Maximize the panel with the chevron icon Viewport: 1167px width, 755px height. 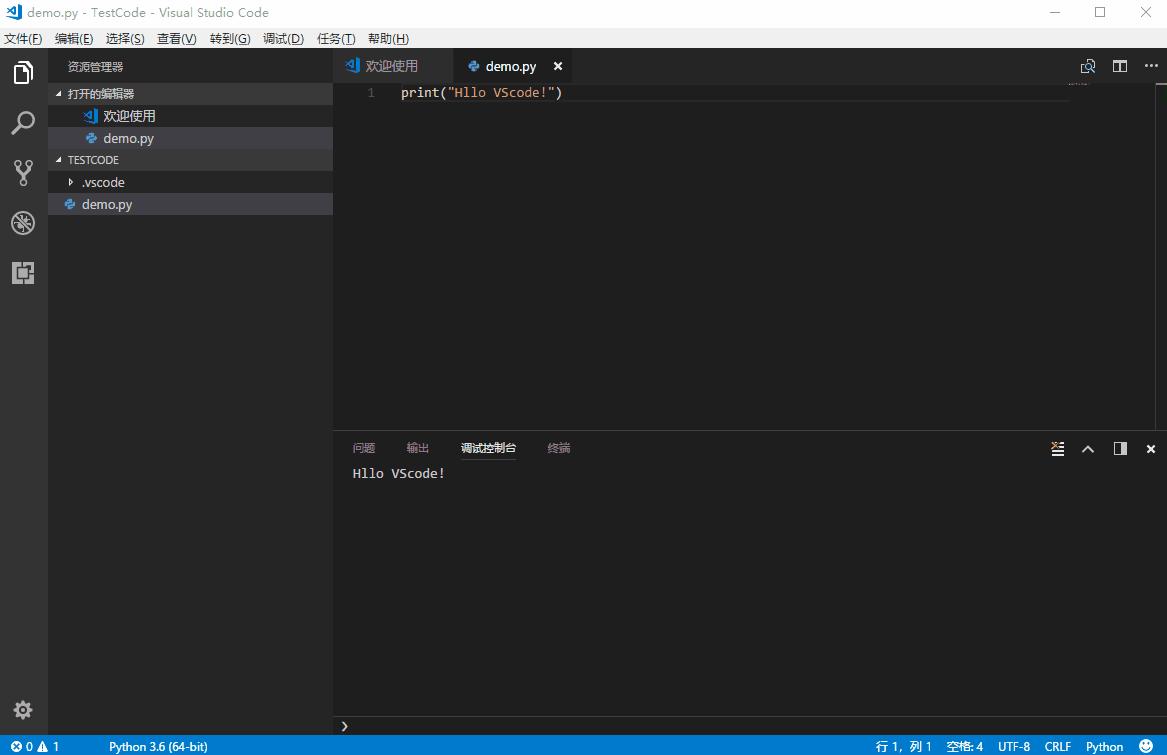pyautogui.click(x=1088, y=449)
